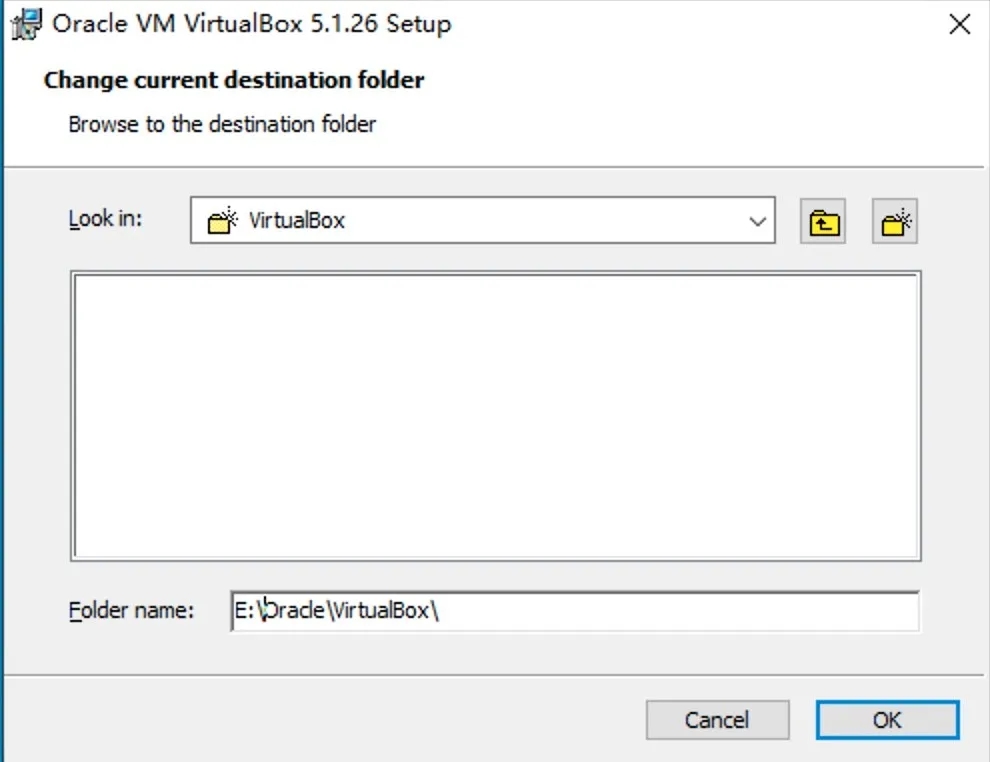Click the "Folder name:" label

pos(131,610)
